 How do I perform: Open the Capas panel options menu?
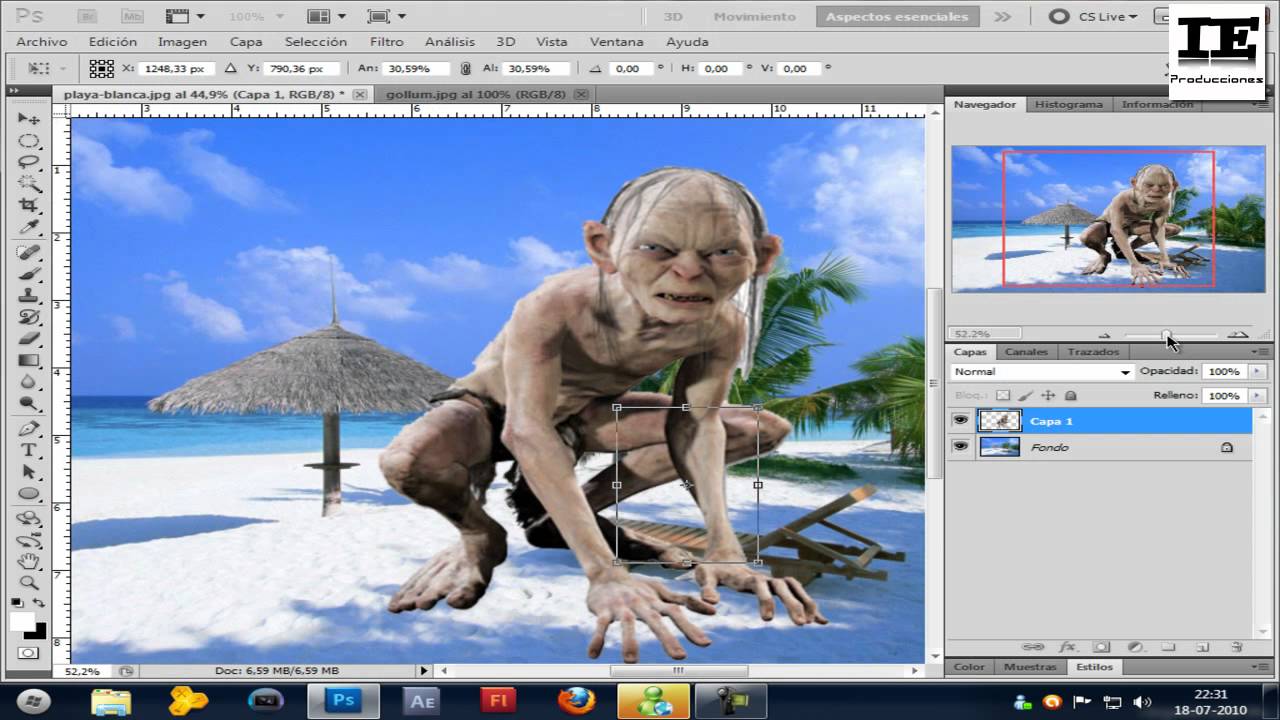click(1261, 352)
